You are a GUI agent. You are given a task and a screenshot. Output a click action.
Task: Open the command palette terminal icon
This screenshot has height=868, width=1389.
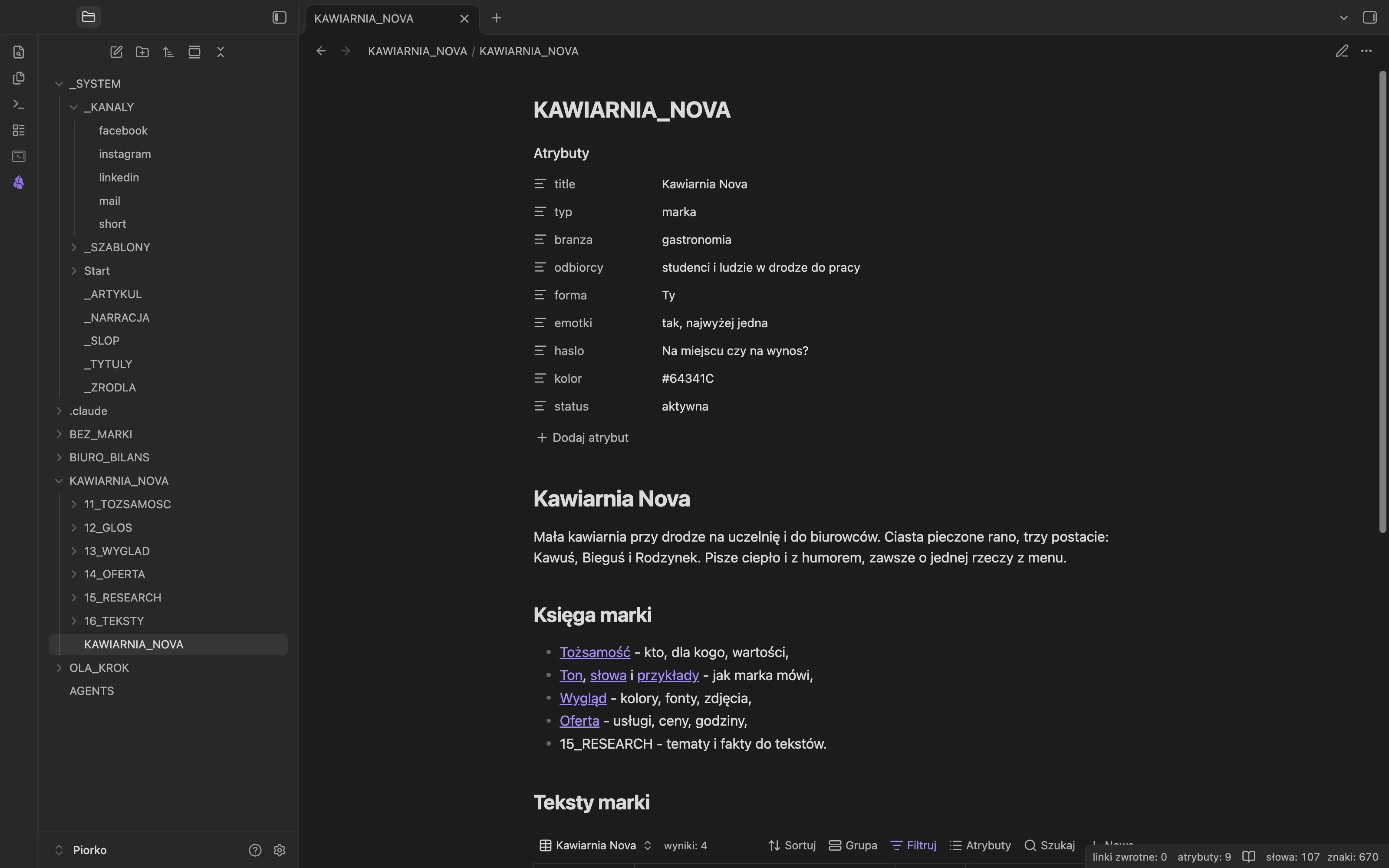pos(18,105)
